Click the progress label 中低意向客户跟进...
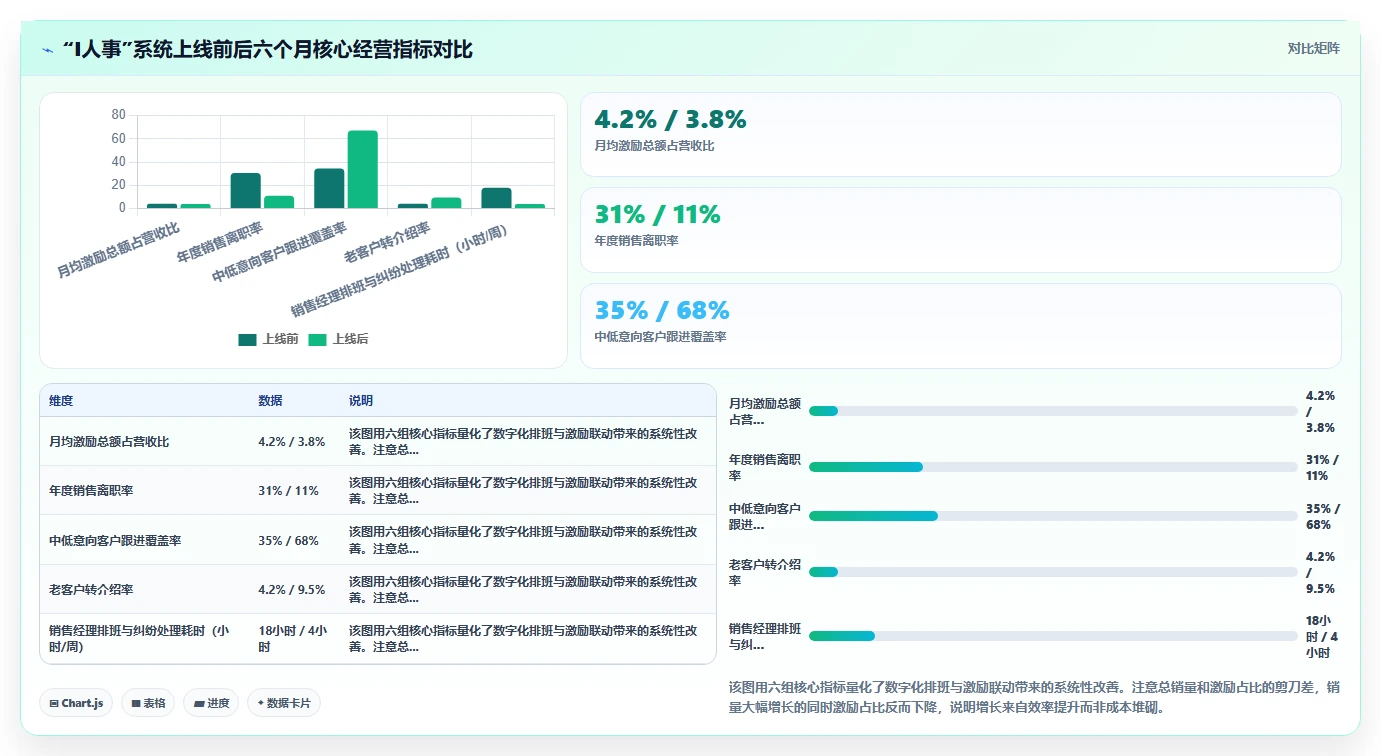The image size is (1381, 756). (765, 516)
